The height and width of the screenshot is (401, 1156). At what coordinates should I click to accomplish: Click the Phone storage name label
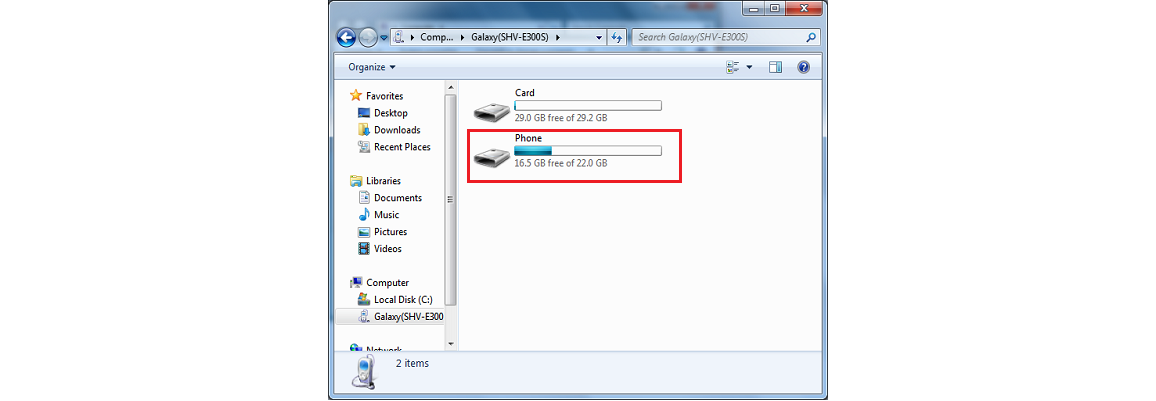coord(528,138)
